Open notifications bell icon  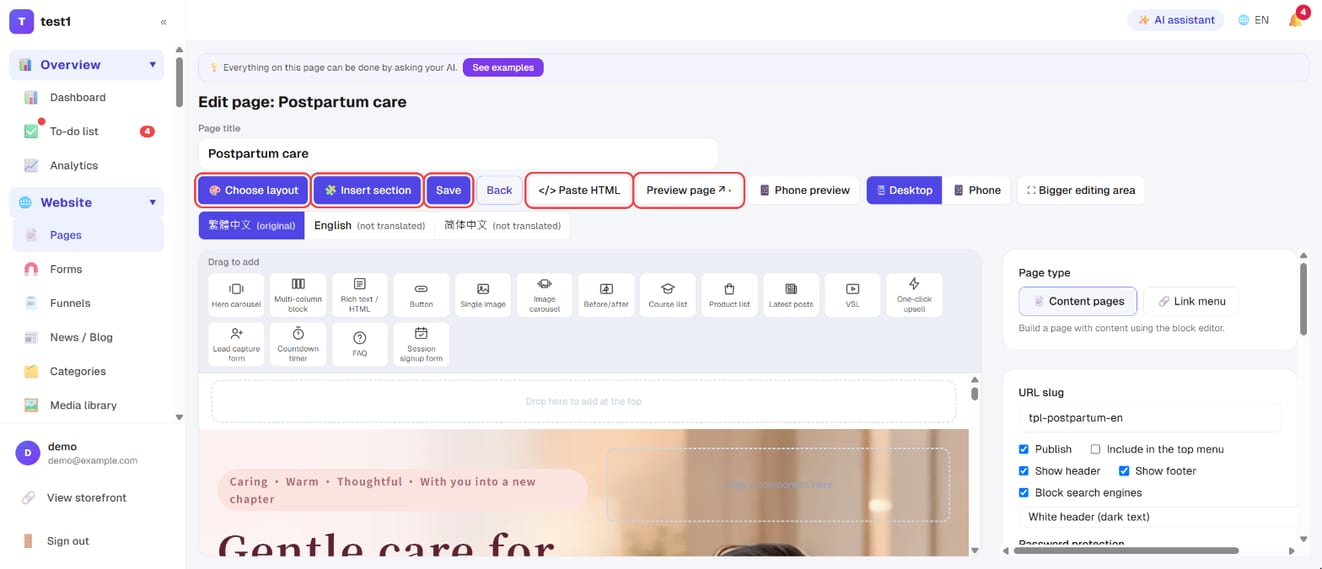1296,20
